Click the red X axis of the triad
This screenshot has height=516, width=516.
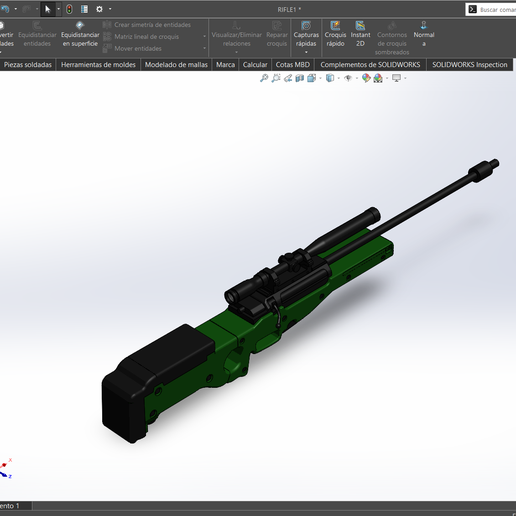pos(7,463)
